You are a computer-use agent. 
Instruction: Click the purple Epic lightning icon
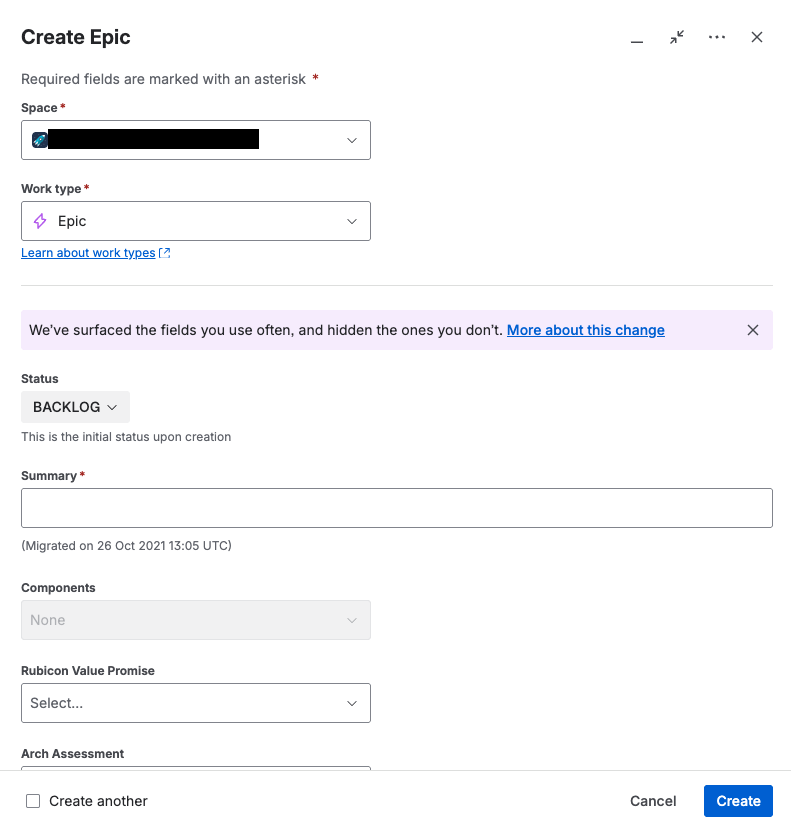[x=41, y=221]
